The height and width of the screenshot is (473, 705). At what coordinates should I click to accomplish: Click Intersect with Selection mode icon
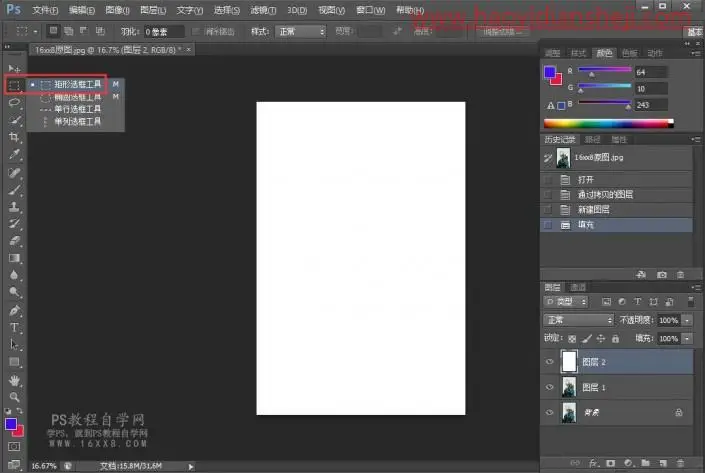coord(100,31)
